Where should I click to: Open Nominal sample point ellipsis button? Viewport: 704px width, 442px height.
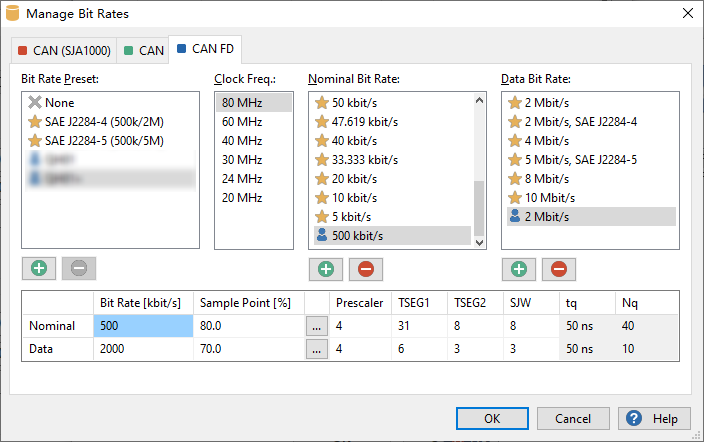pos(316,325)
